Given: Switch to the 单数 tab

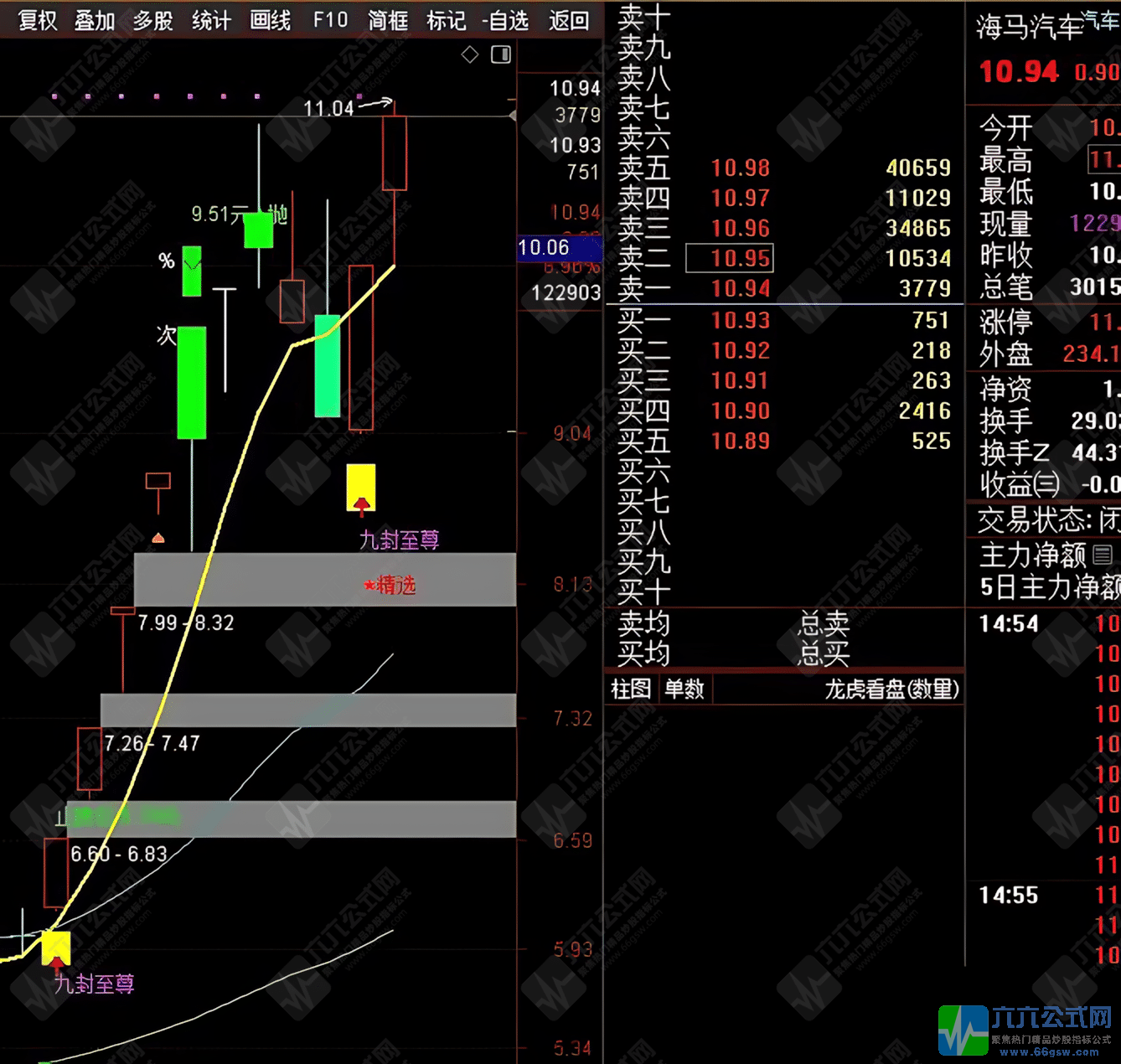Looking at the screenshot, I should tap(685, 689).
